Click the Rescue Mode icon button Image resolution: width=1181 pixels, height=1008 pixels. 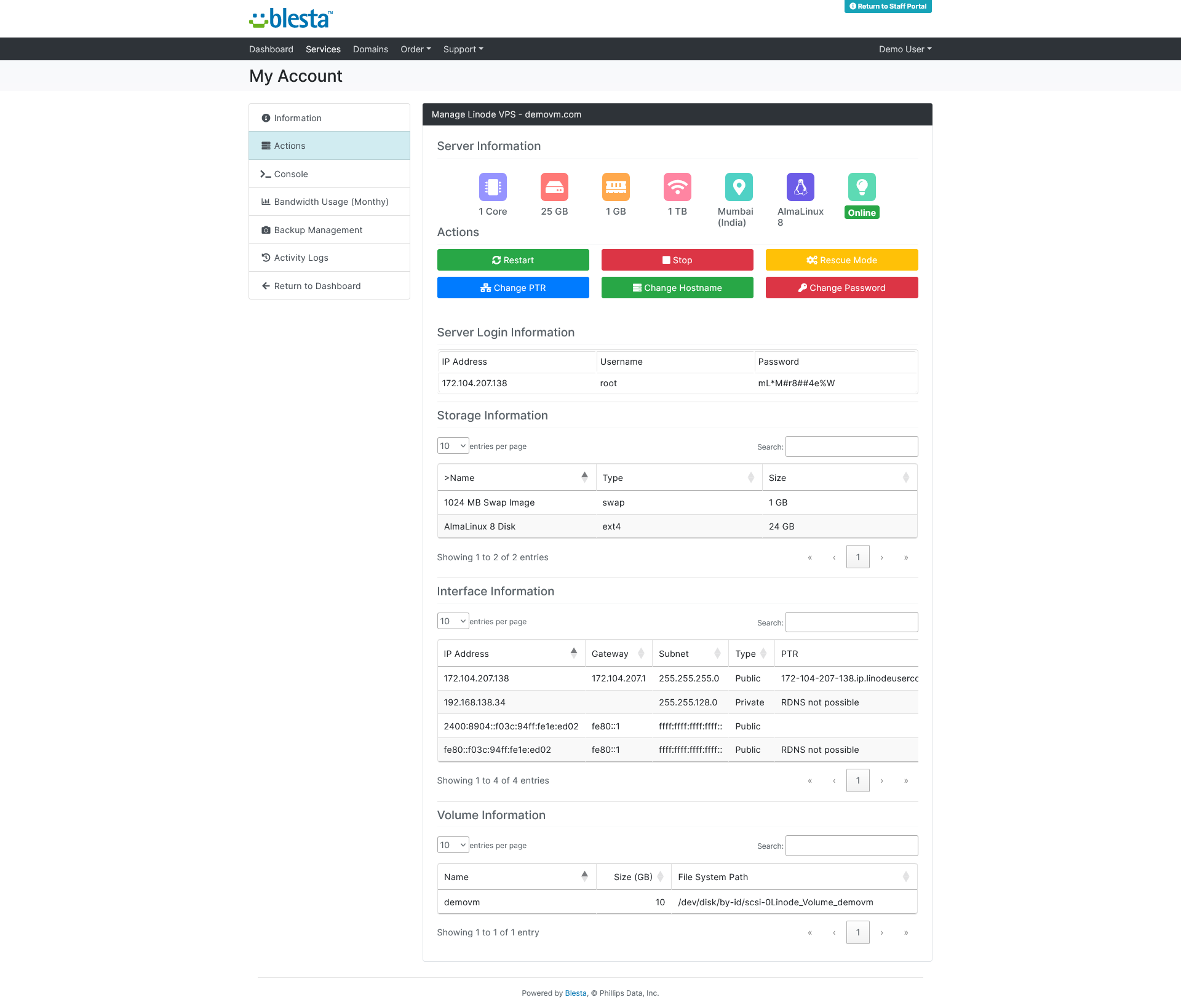click(842, 260)
